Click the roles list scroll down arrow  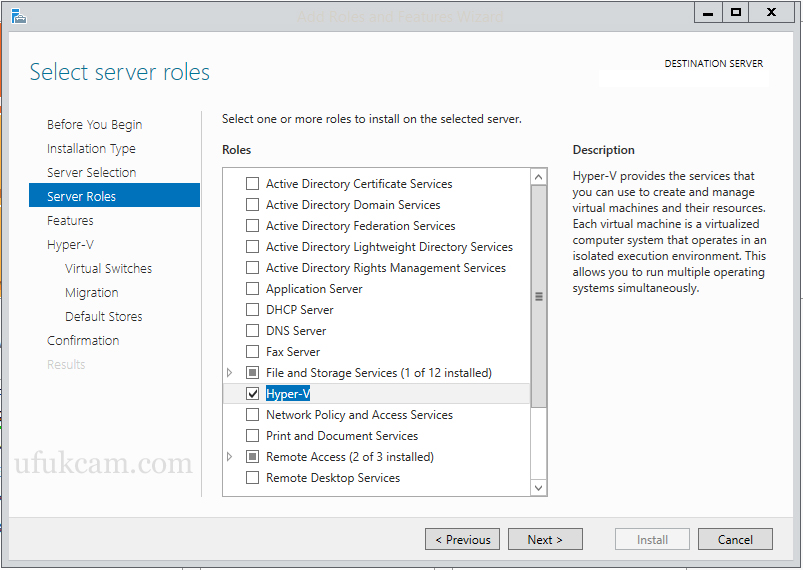pyautogui.click(x=538, y=488)
